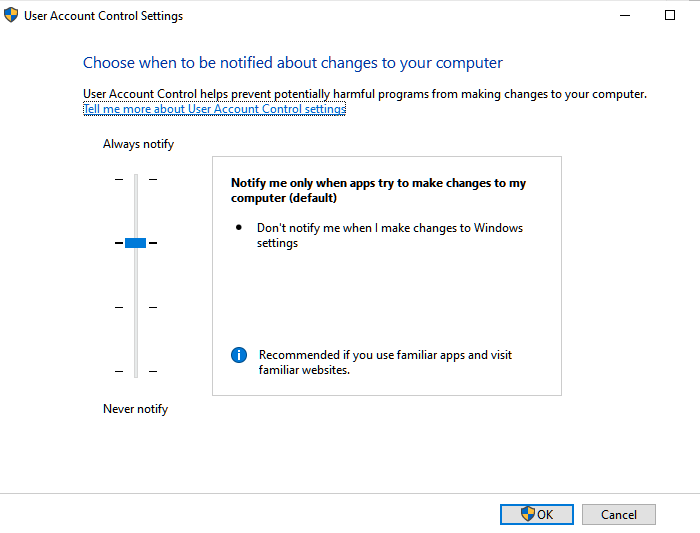Minimize the User Account Control Settings window
700x533 pixels.
tap(625, 16)
